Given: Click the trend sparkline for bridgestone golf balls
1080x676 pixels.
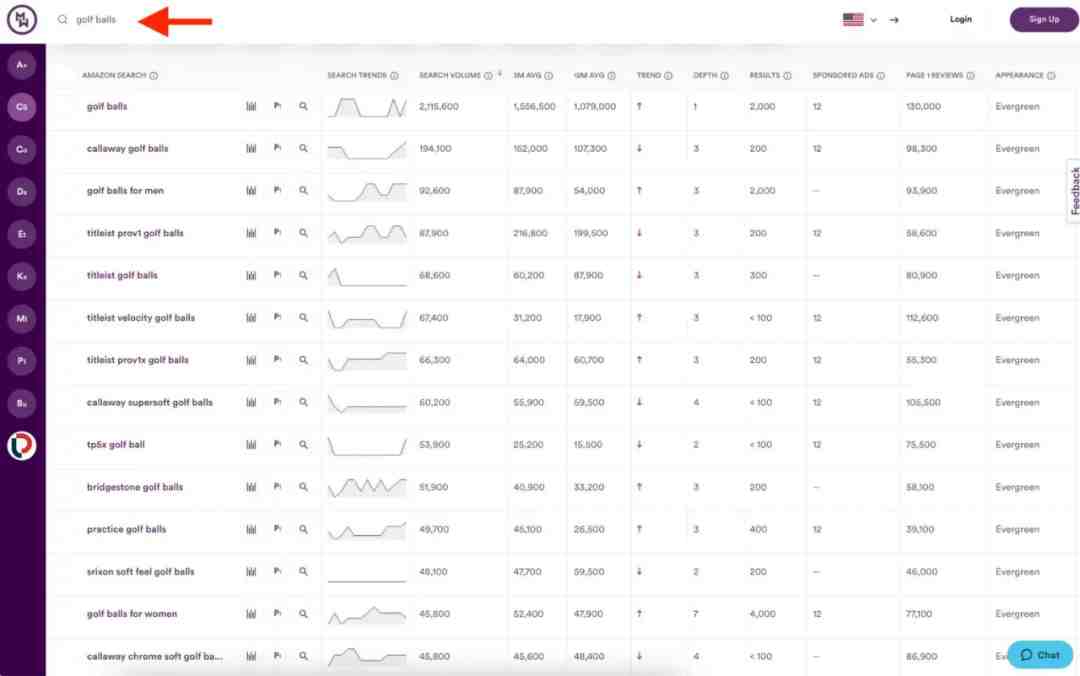Looking at the screenshot, I should [367, 487].
